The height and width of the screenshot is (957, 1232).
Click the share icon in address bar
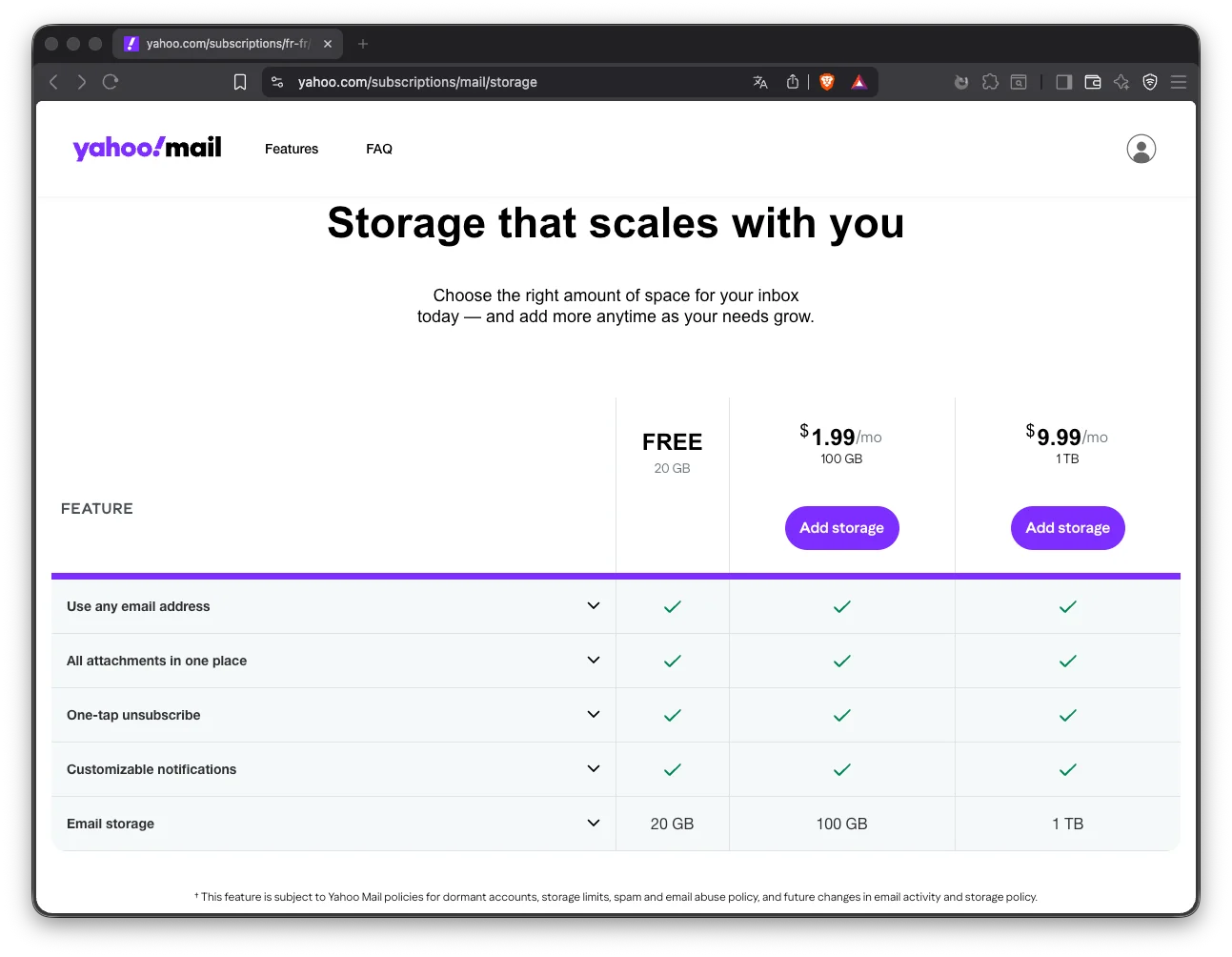click(793, 82)
